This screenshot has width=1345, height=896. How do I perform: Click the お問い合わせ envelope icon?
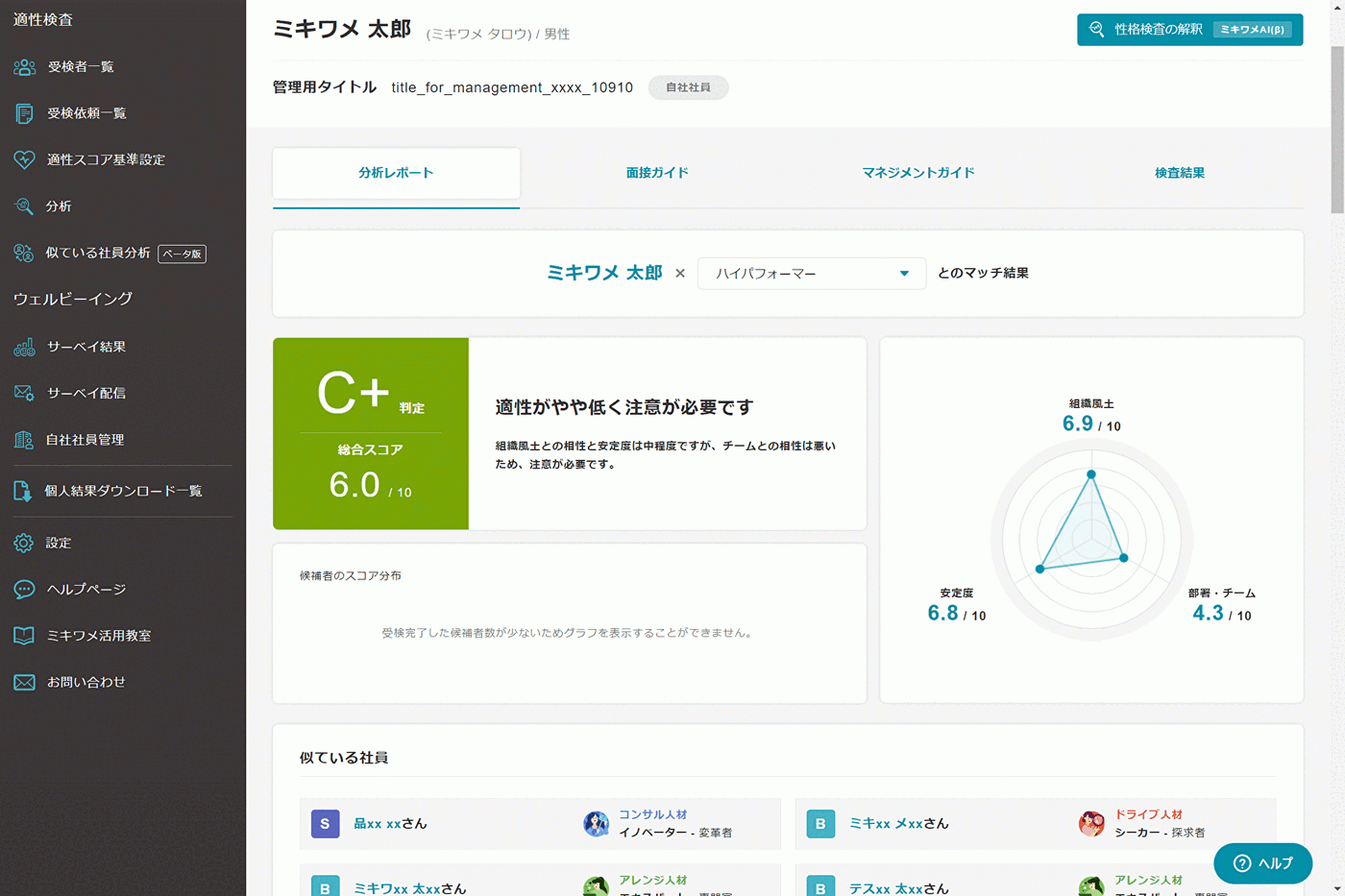24,683
